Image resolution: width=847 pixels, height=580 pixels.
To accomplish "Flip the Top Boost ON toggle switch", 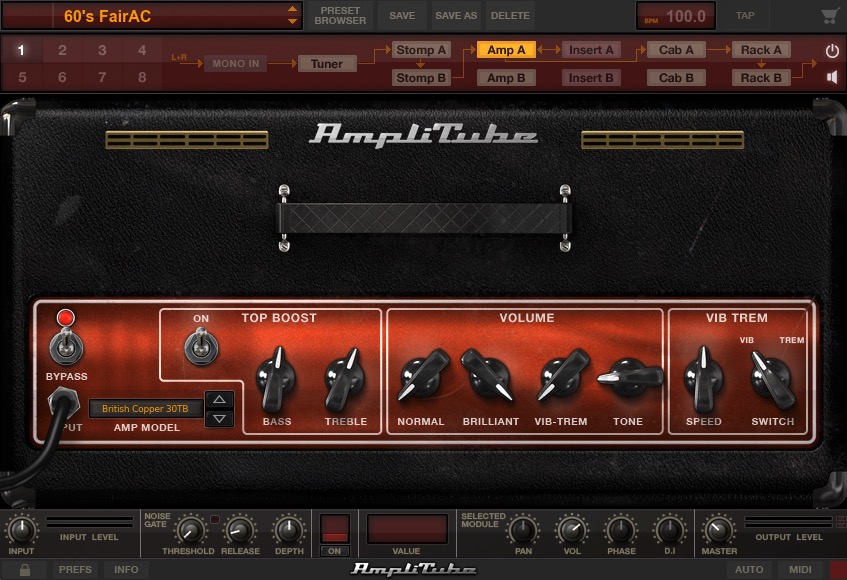I will coord(201,346).
